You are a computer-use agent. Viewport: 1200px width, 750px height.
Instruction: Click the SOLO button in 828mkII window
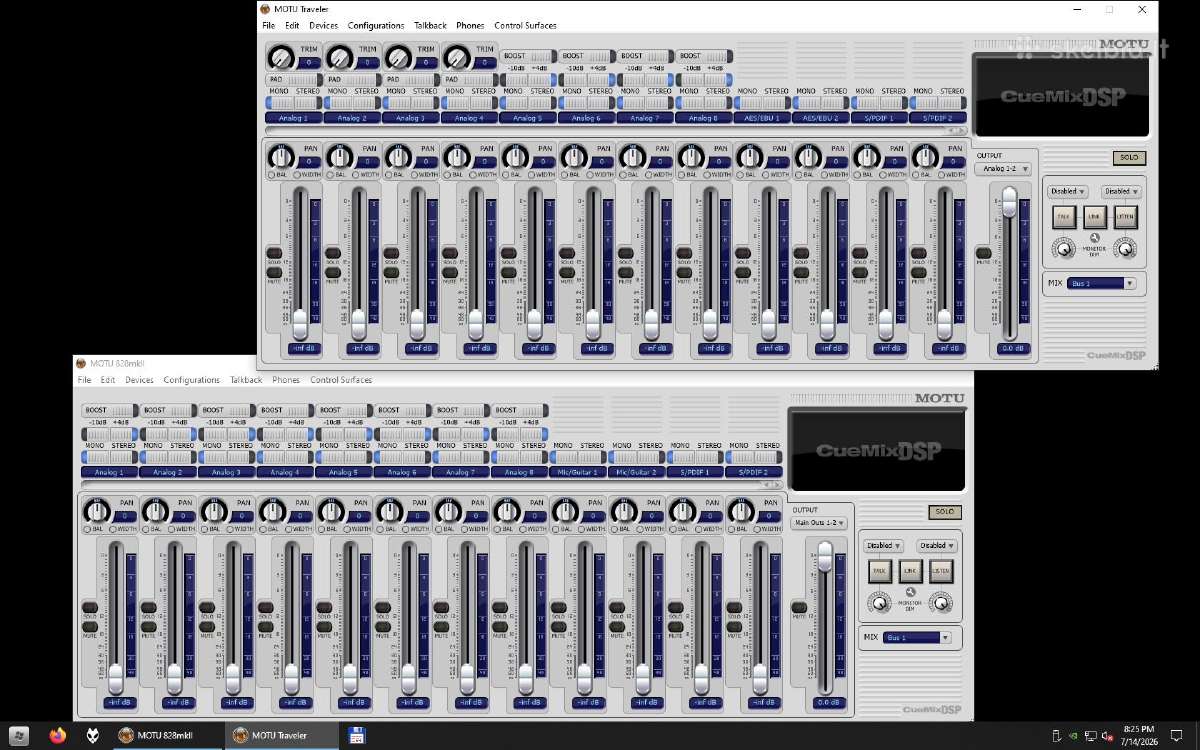pos(944,512)
